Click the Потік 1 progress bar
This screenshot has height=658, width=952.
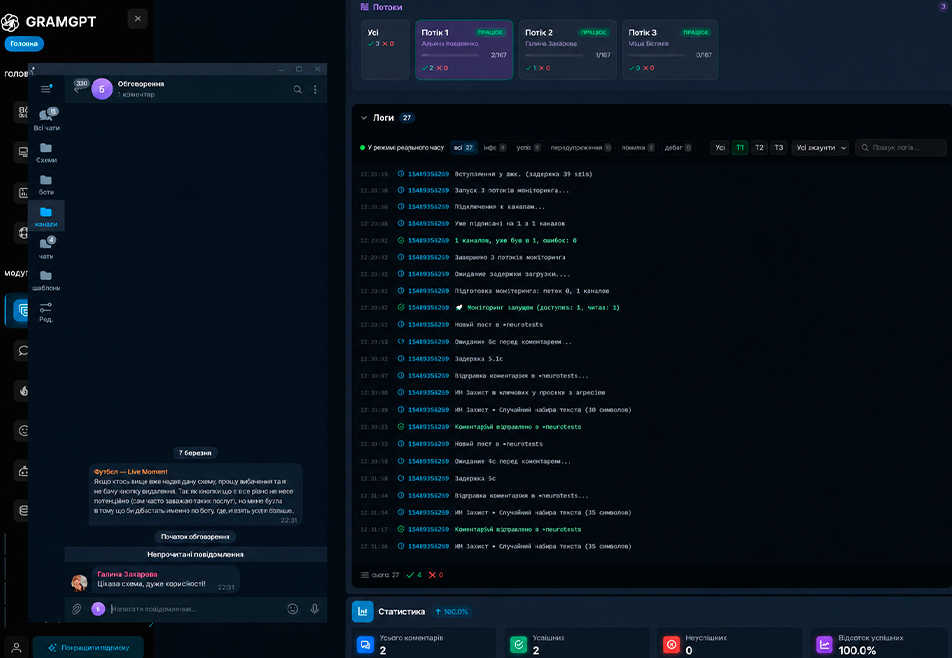pos(450,55)
